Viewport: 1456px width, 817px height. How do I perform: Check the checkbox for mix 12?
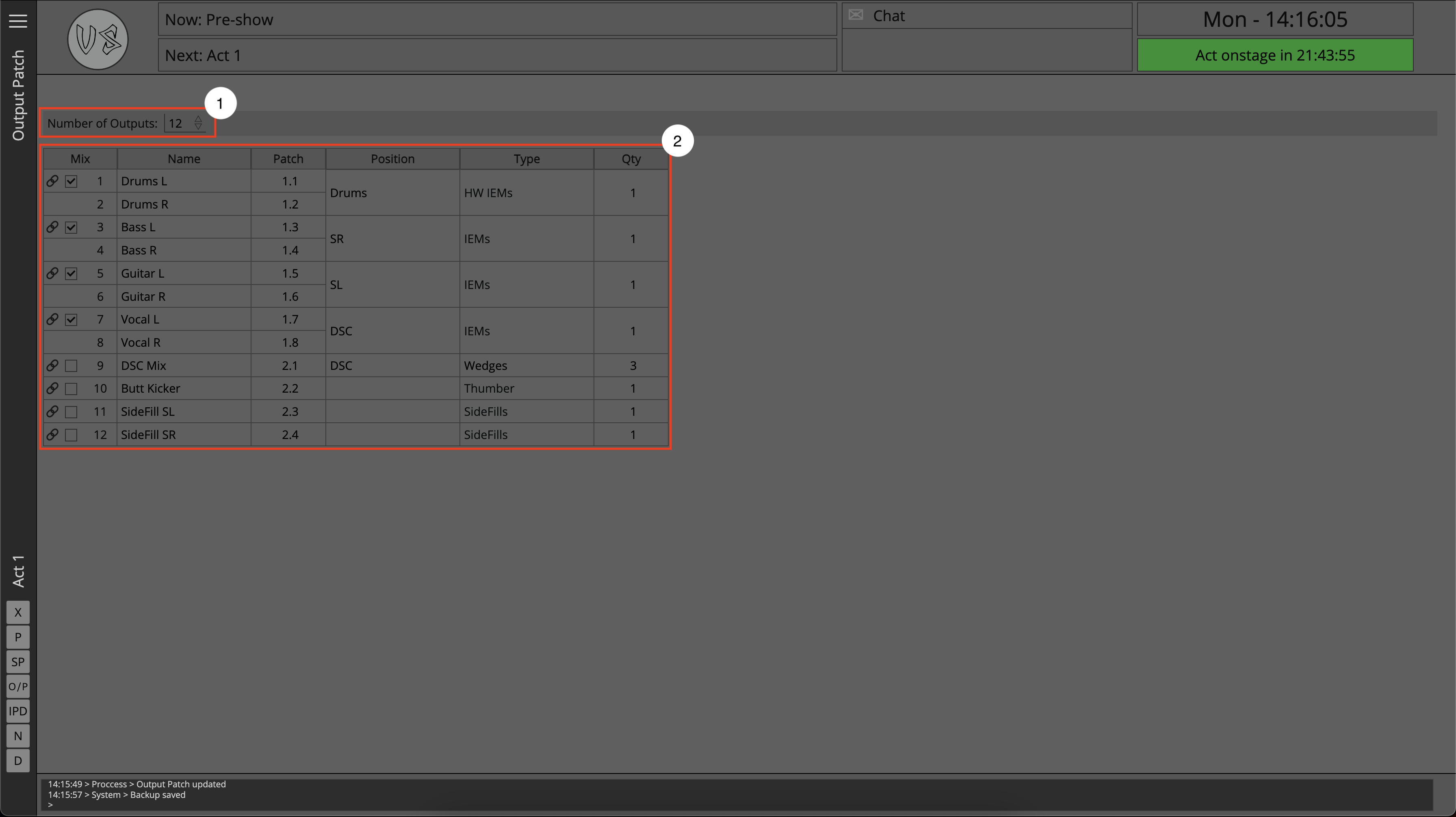[x=71, y=435]
